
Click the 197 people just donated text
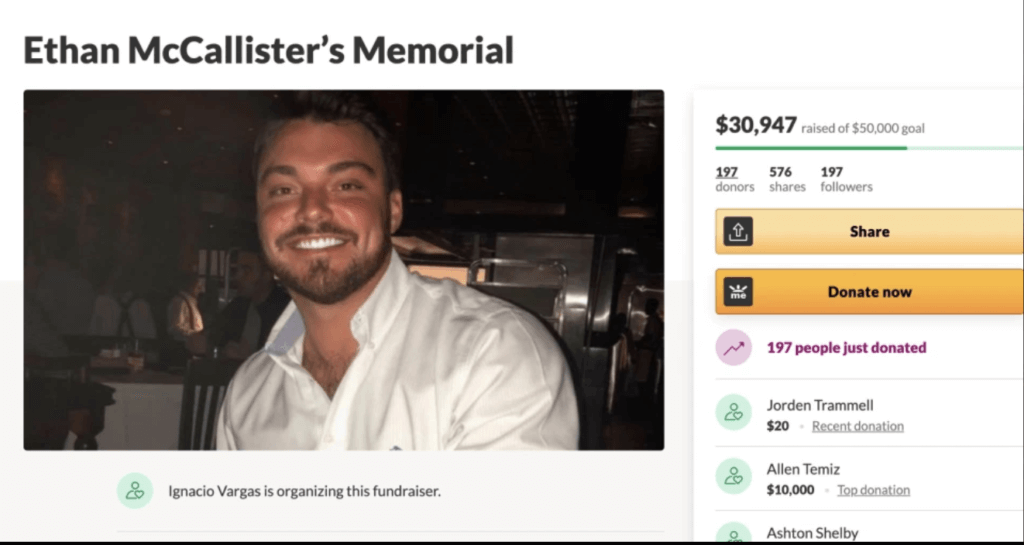pos(846,347)
